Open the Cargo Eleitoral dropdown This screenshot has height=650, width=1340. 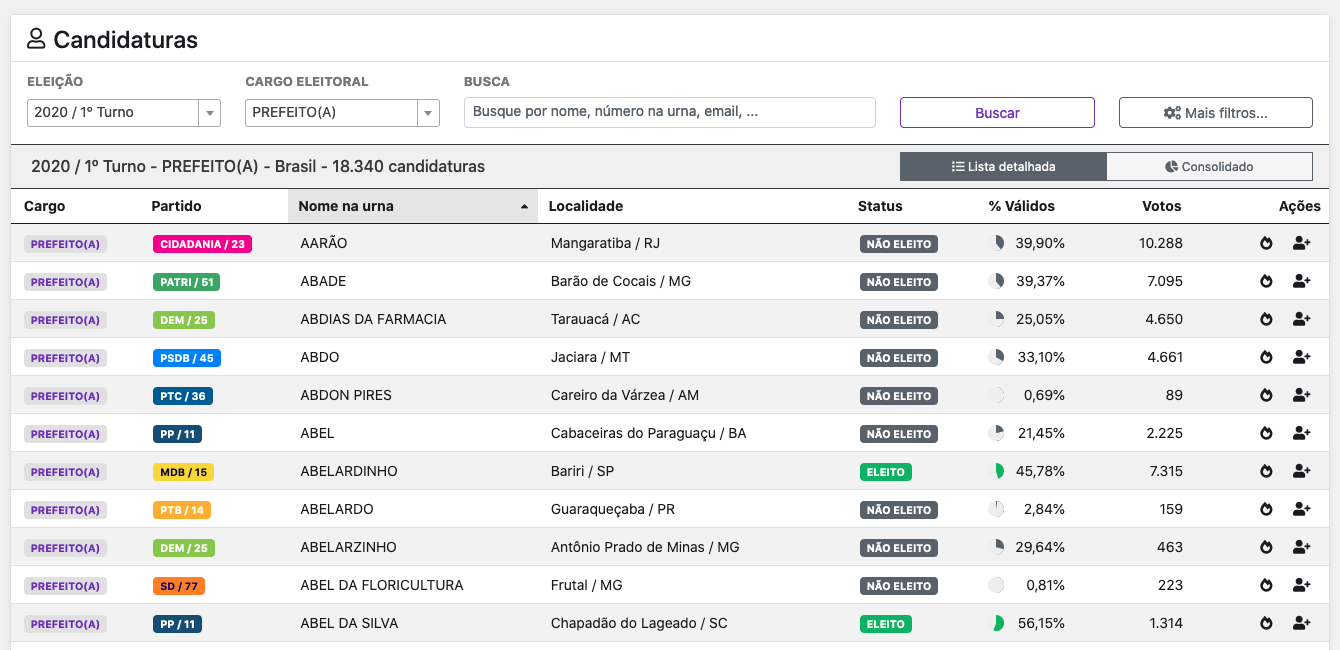(342, 112)
